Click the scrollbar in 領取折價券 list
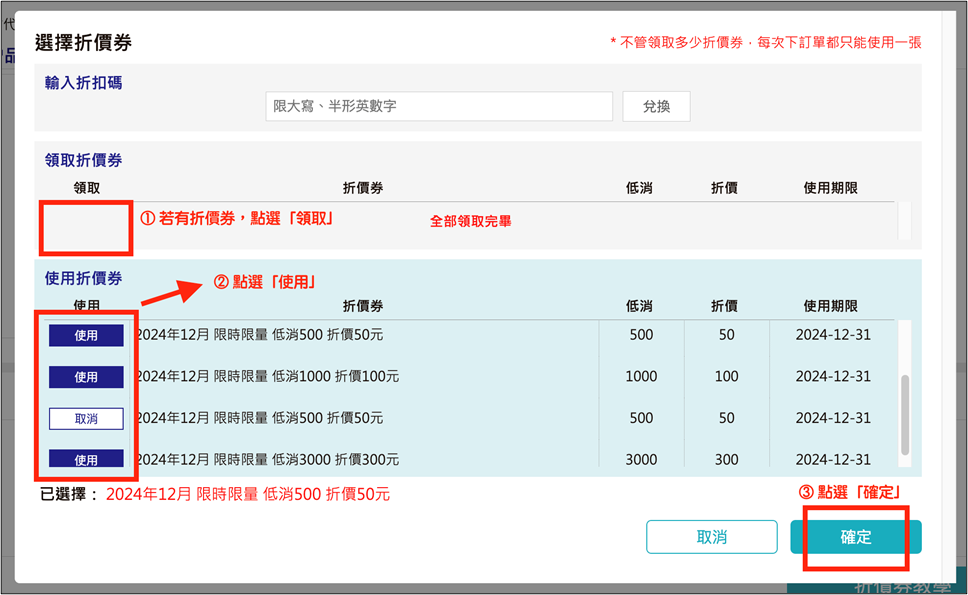The image size is (968, 595). click(x=904, y=220)
